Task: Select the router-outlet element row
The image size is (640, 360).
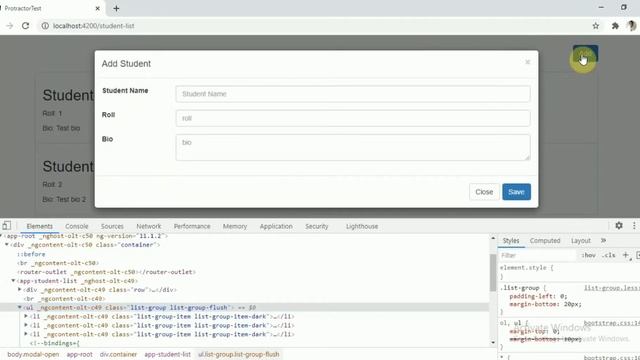Action: point(107,272)
